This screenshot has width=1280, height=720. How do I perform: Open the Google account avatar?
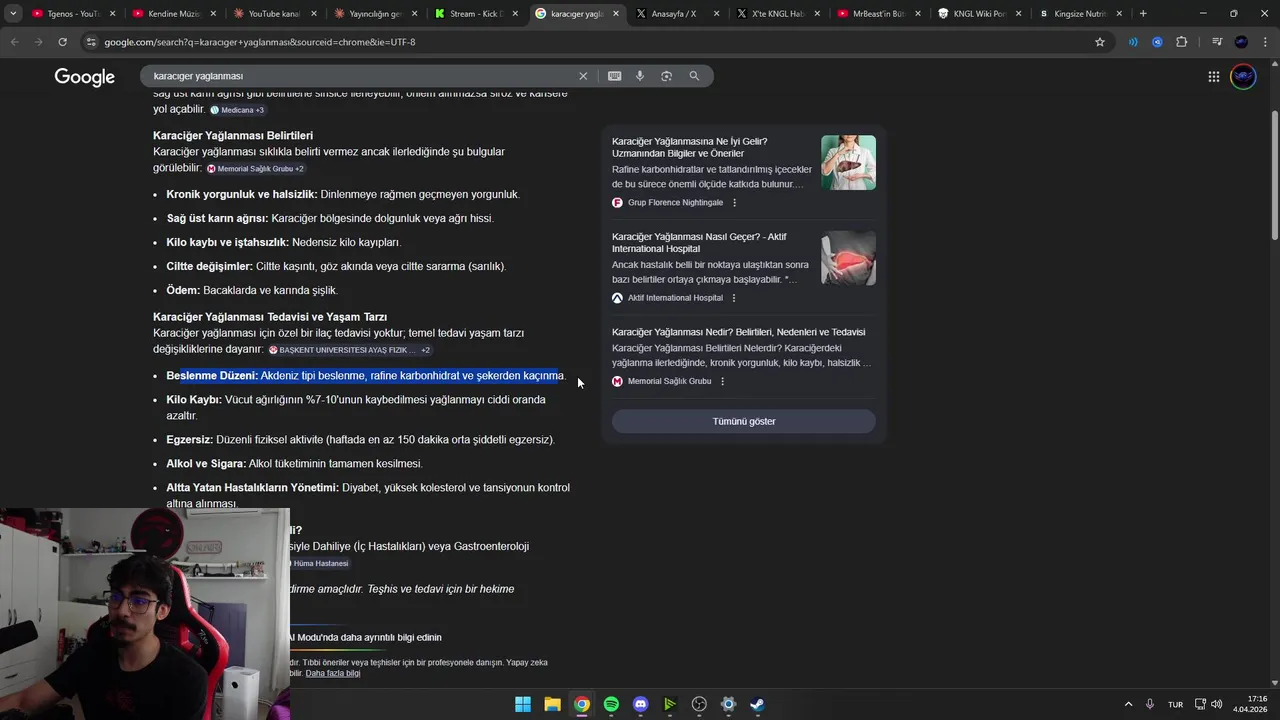tap(1243, 77)
